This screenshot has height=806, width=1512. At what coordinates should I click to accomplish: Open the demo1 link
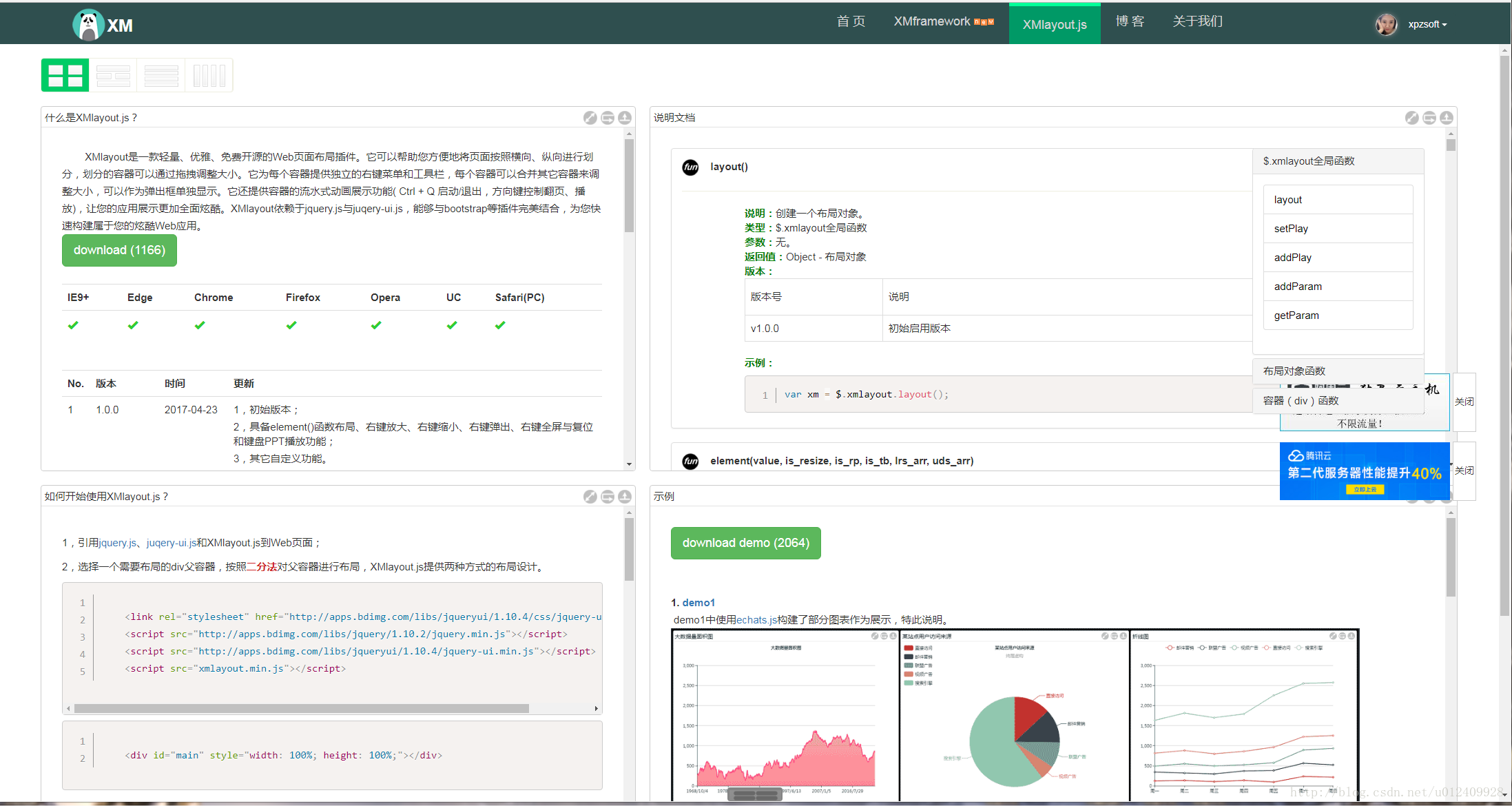tap(698, 603)
